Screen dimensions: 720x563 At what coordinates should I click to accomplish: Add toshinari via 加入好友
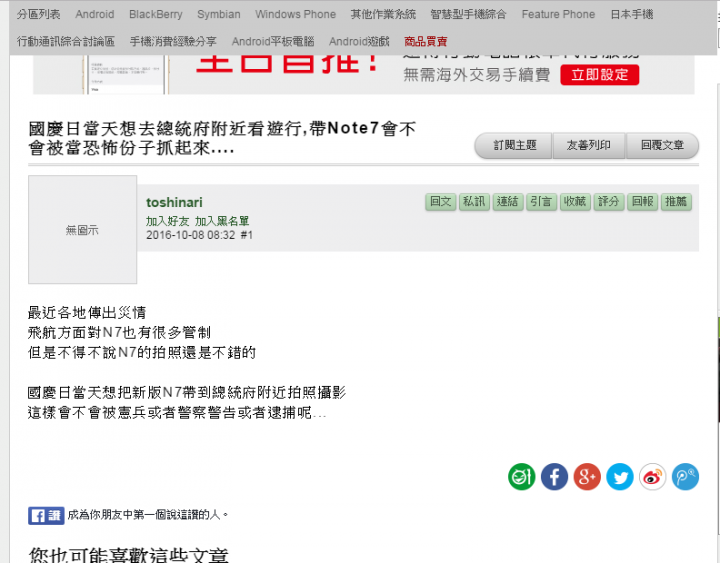point(168,221)
